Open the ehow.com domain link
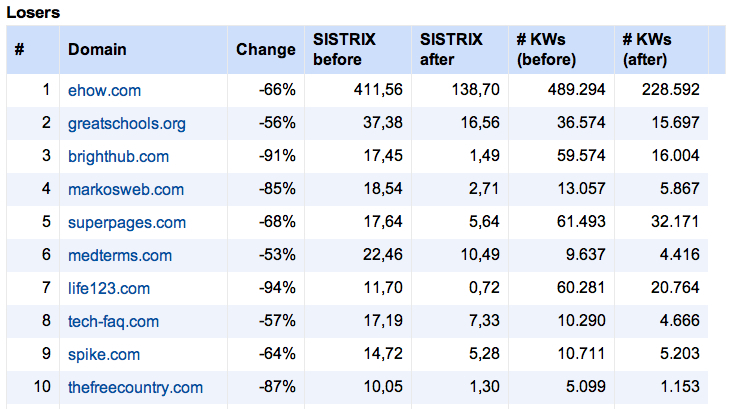This screenshot has height=409, width=731. pos(104,90)
